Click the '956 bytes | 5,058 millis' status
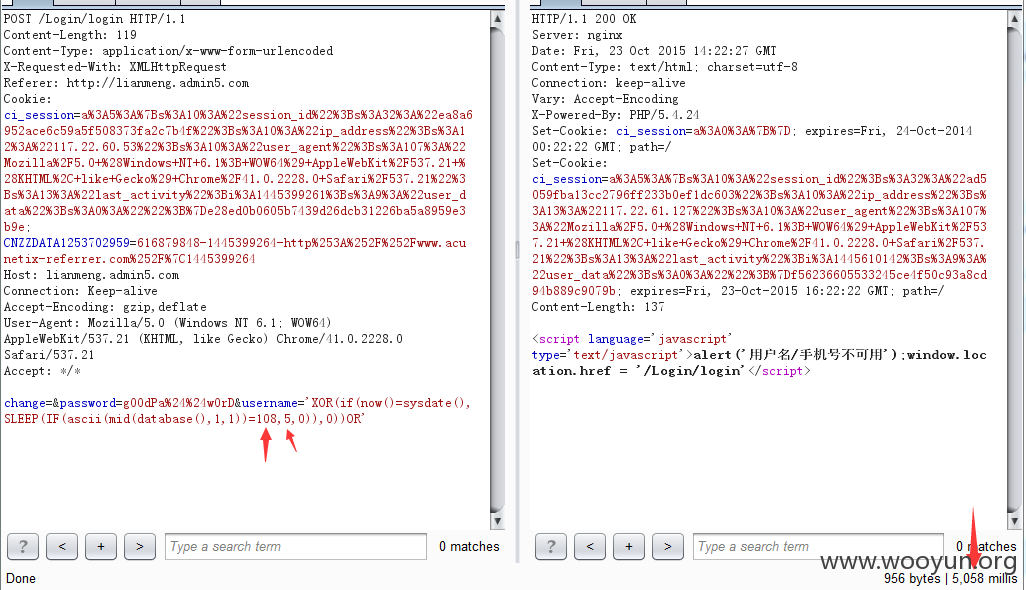The image size is (1026, 590). [950, 578]
